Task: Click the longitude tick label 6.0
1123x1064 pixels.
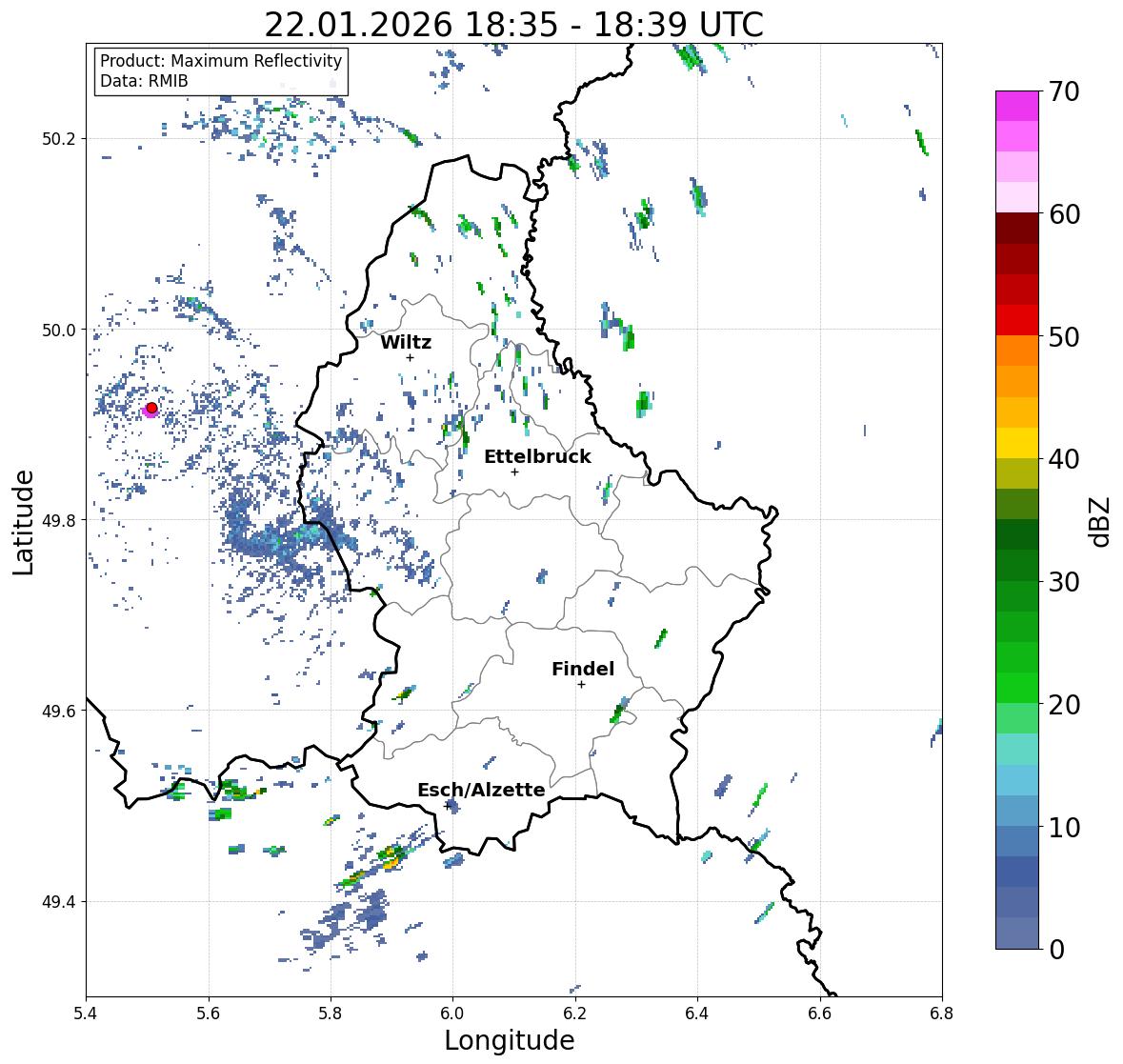Action: pyautogui.click(x=452, y=1014)
